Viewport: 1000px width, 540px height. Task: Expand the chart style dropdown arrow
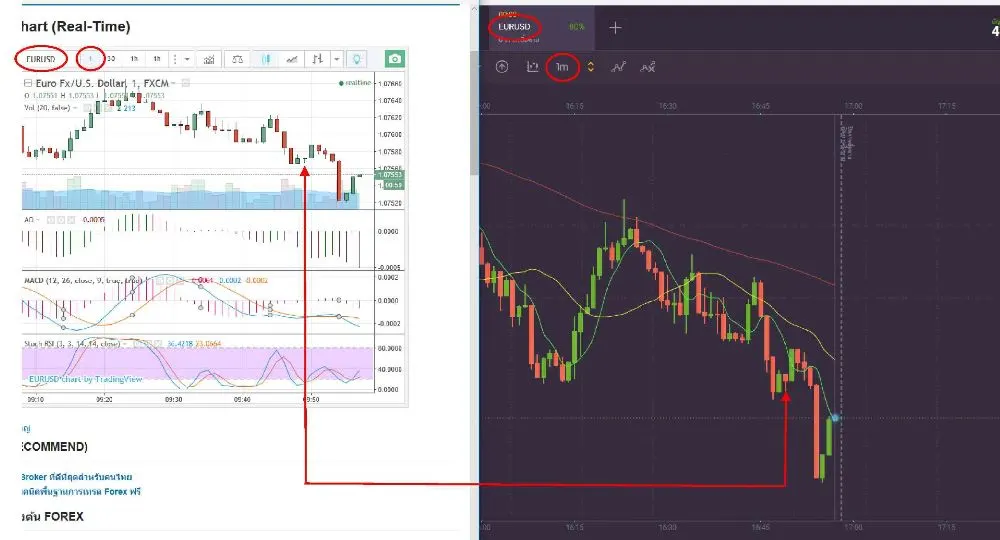336,59
